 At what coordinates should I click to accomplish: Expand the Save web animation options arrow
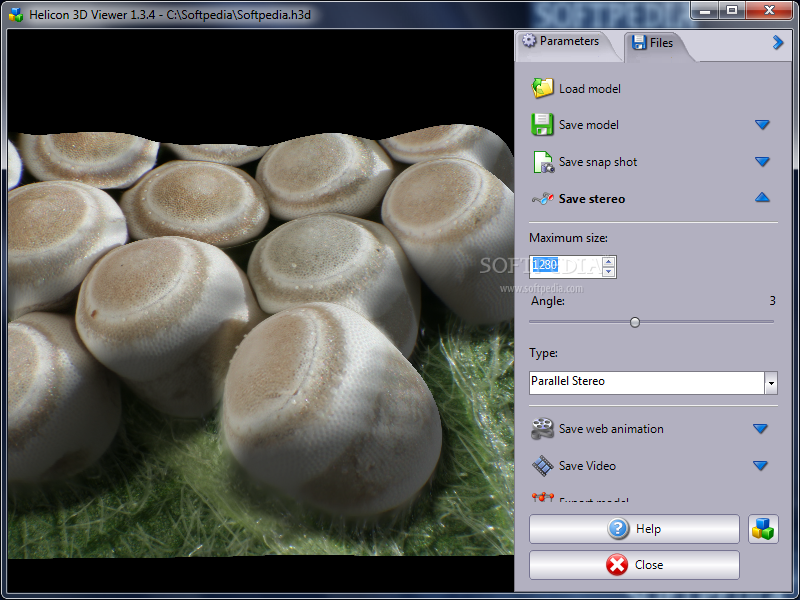pyautogui.click(x=760, y=429)
